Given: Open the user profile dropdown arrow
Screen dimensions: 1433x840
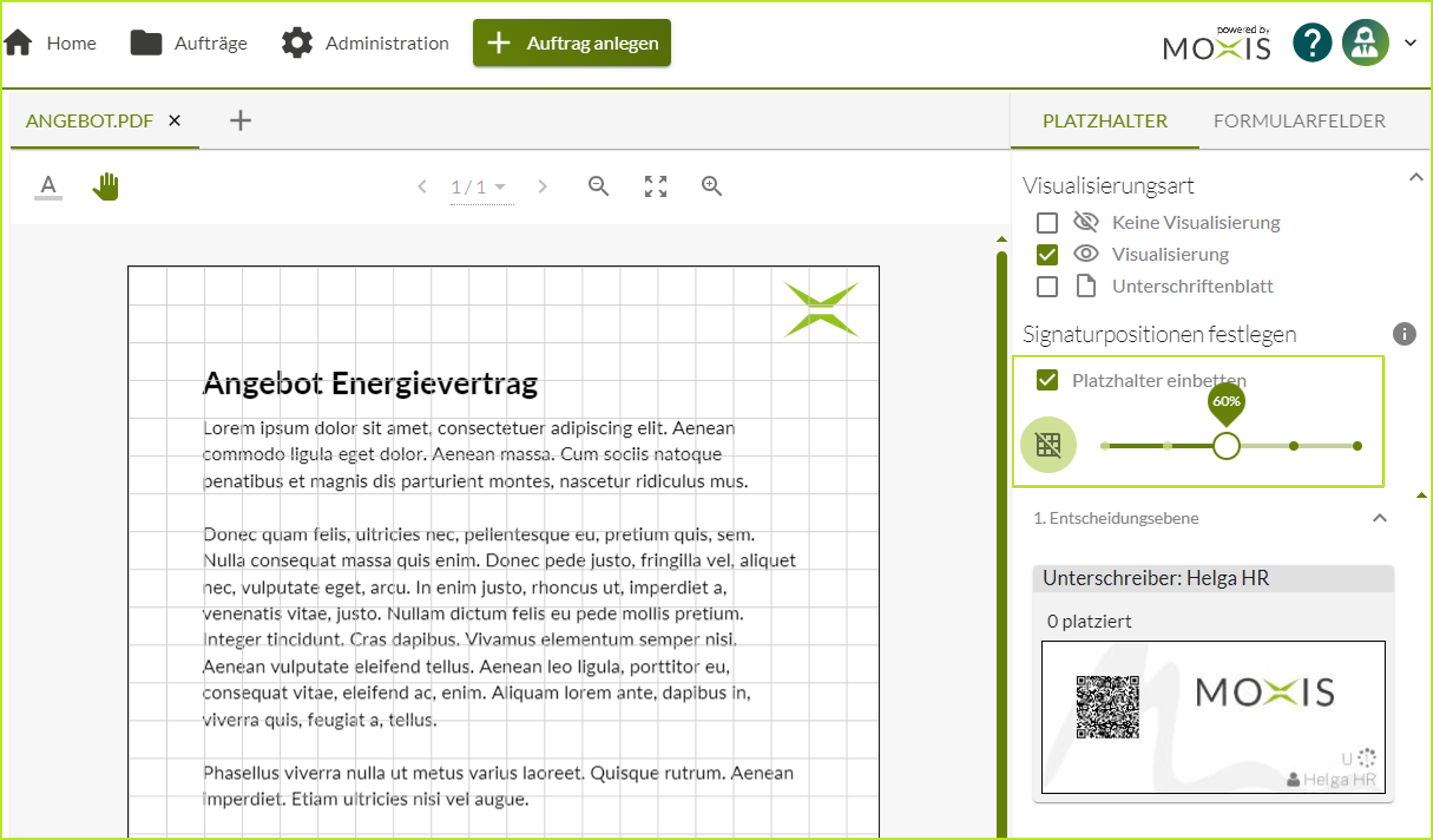Looking at the screenshot, I should (1410, 43).
